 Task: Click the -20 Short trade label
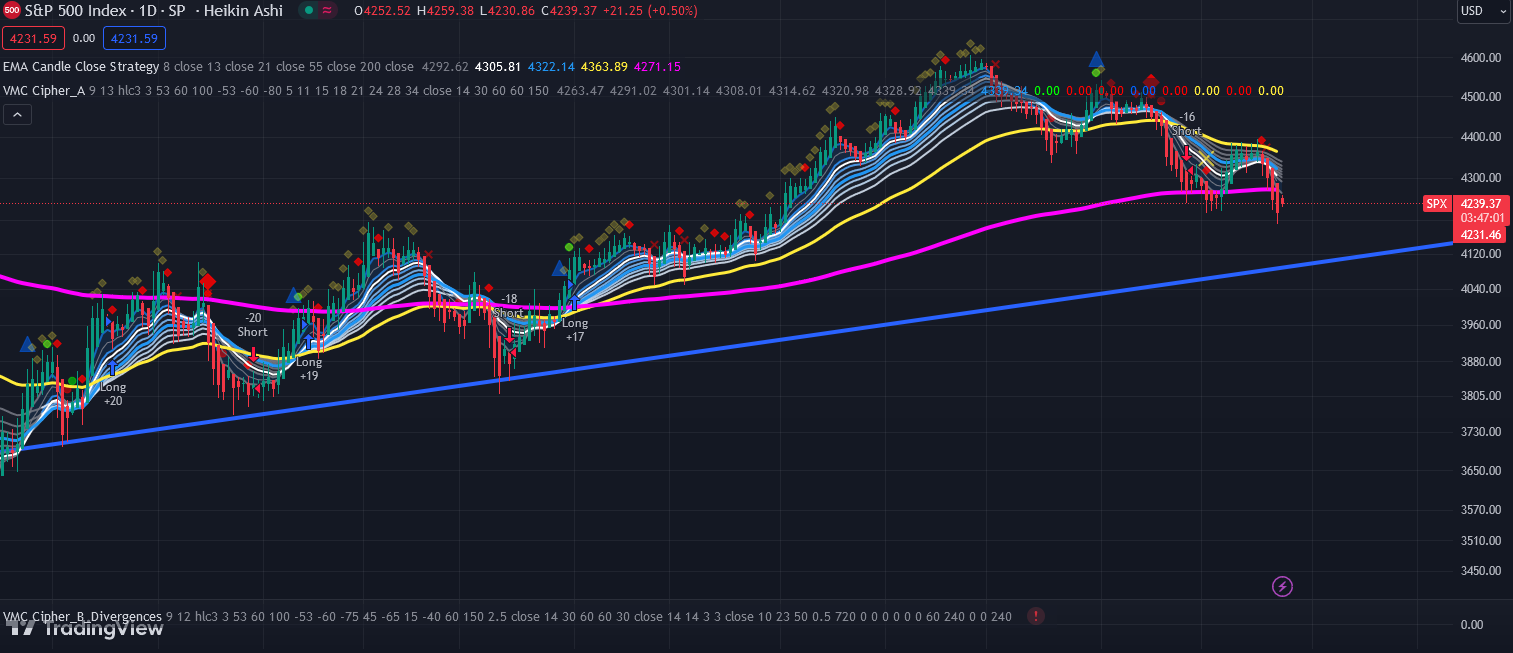(x=252, y=325)
